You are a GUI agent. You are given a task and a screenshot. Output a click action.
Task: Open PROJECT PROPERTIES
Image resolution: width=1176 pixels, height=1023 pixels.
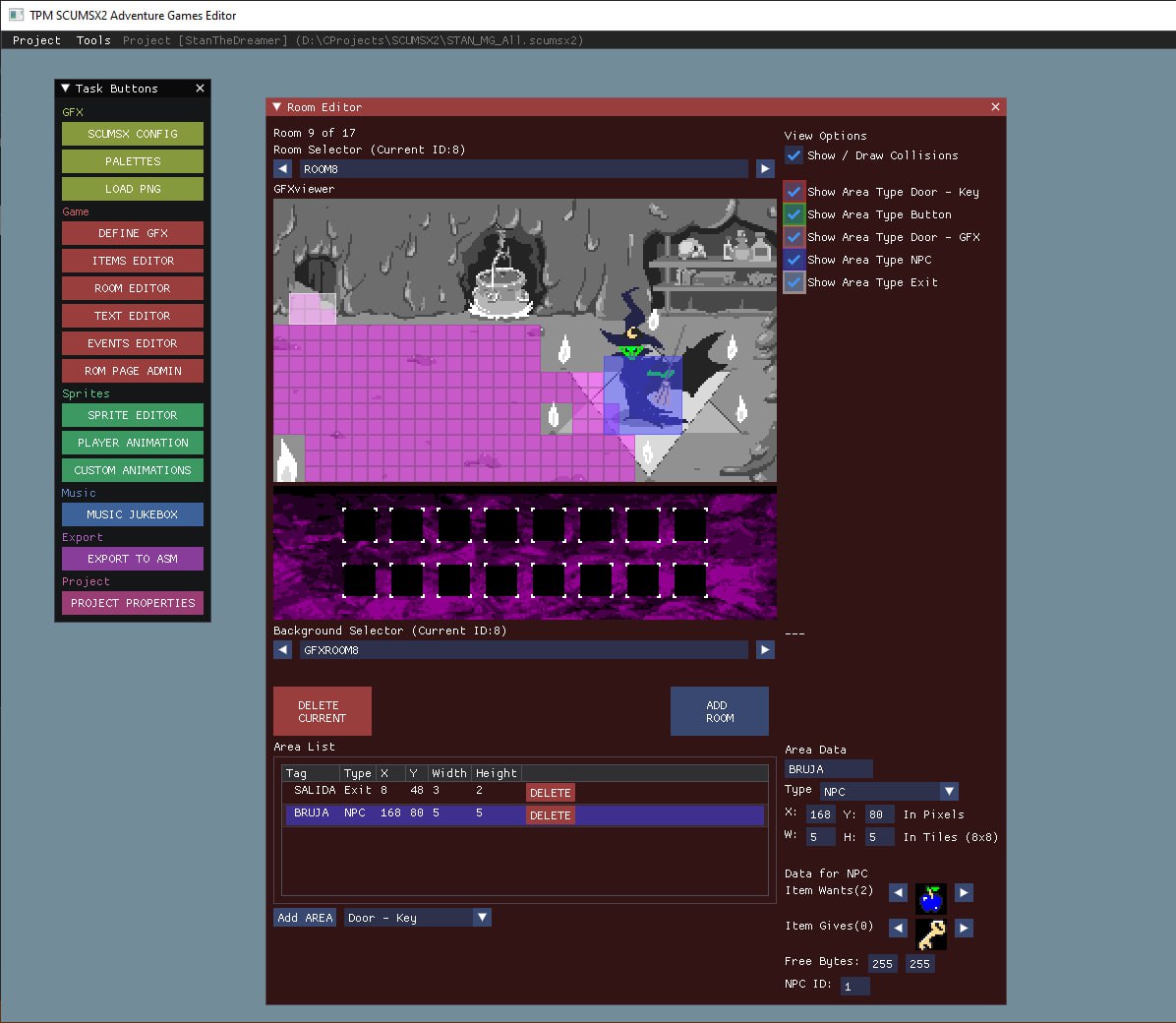pyautogui.click(x=133, y=603)
